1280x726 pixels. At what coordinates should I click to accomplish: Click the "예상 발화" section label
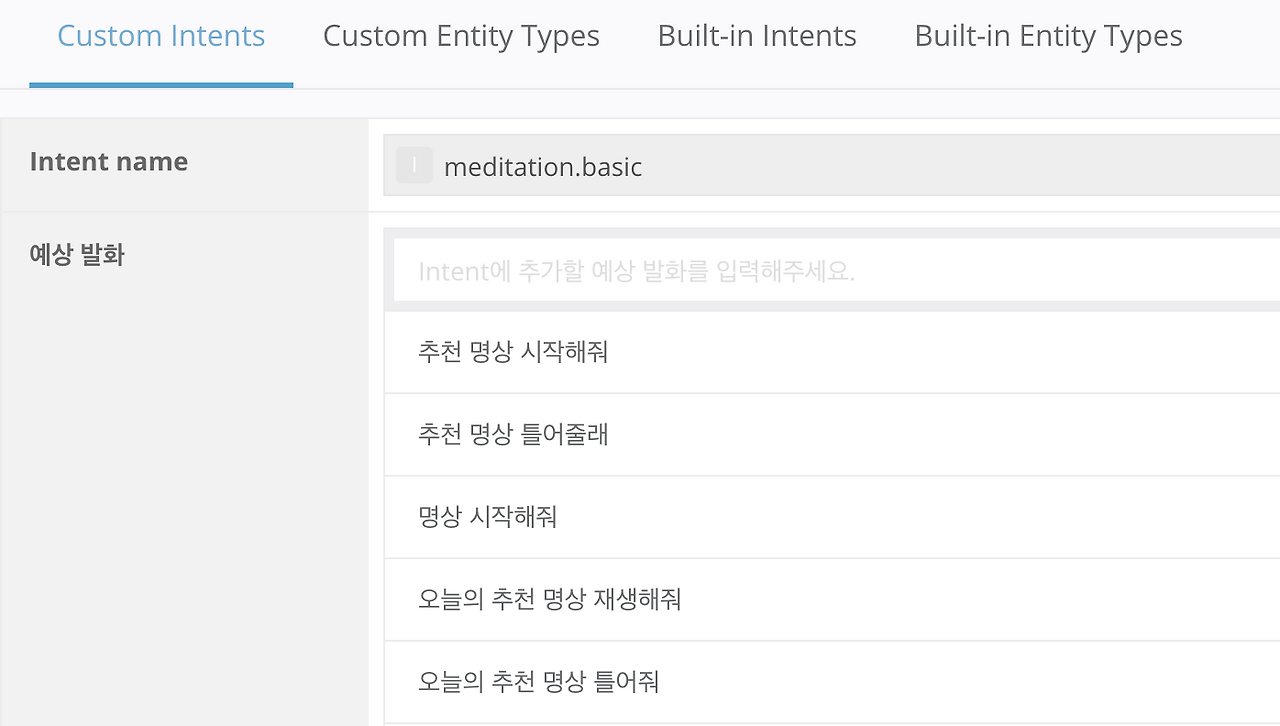pyautogui.click(x=77, y=255)
